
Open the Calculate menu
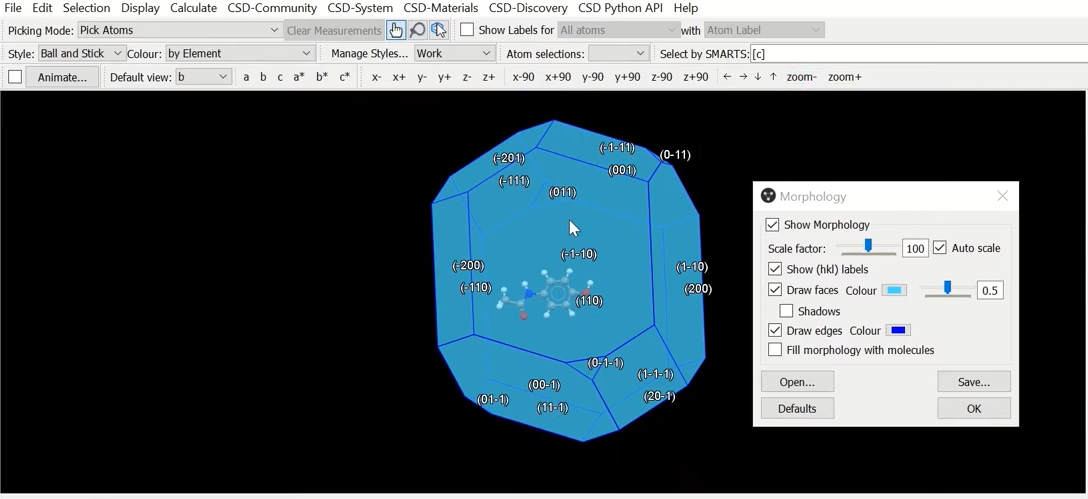tap(193, 8)
